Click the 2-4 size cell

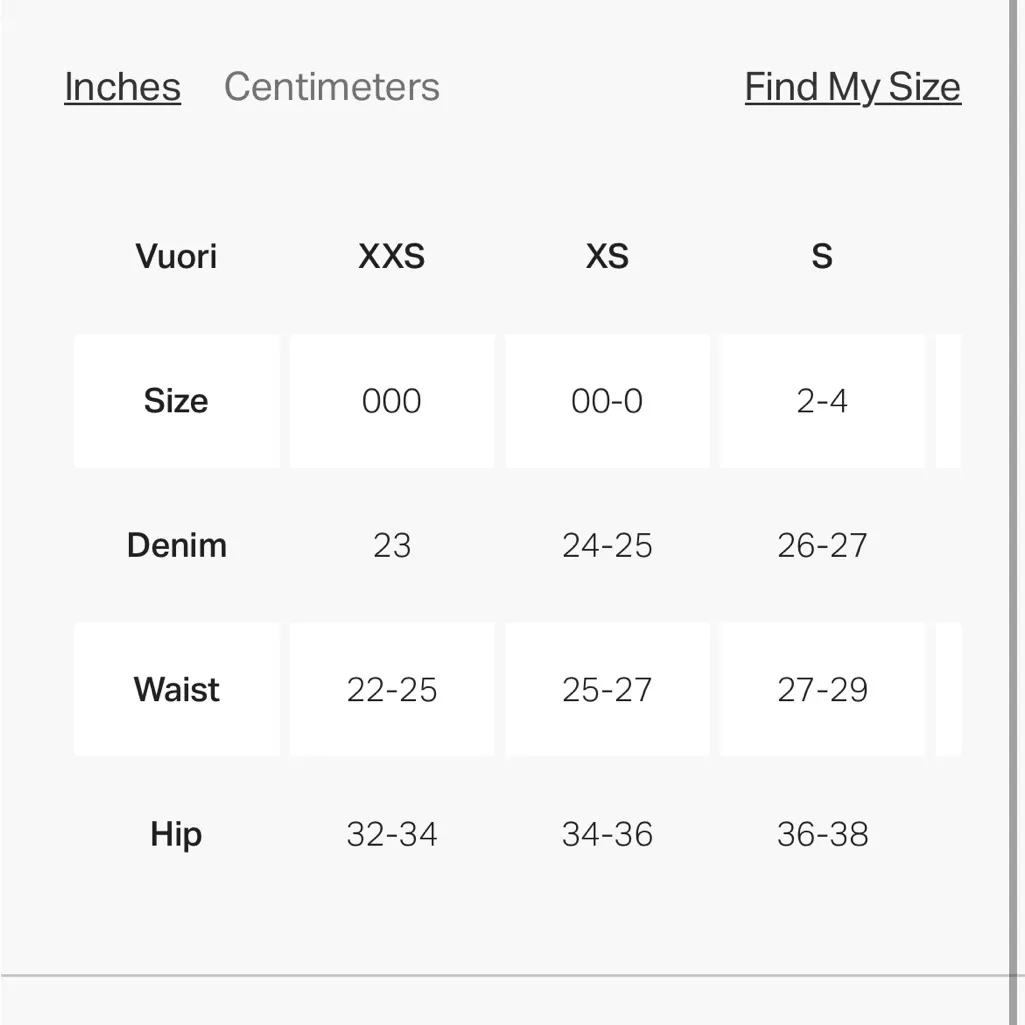(x=822, y=401)
